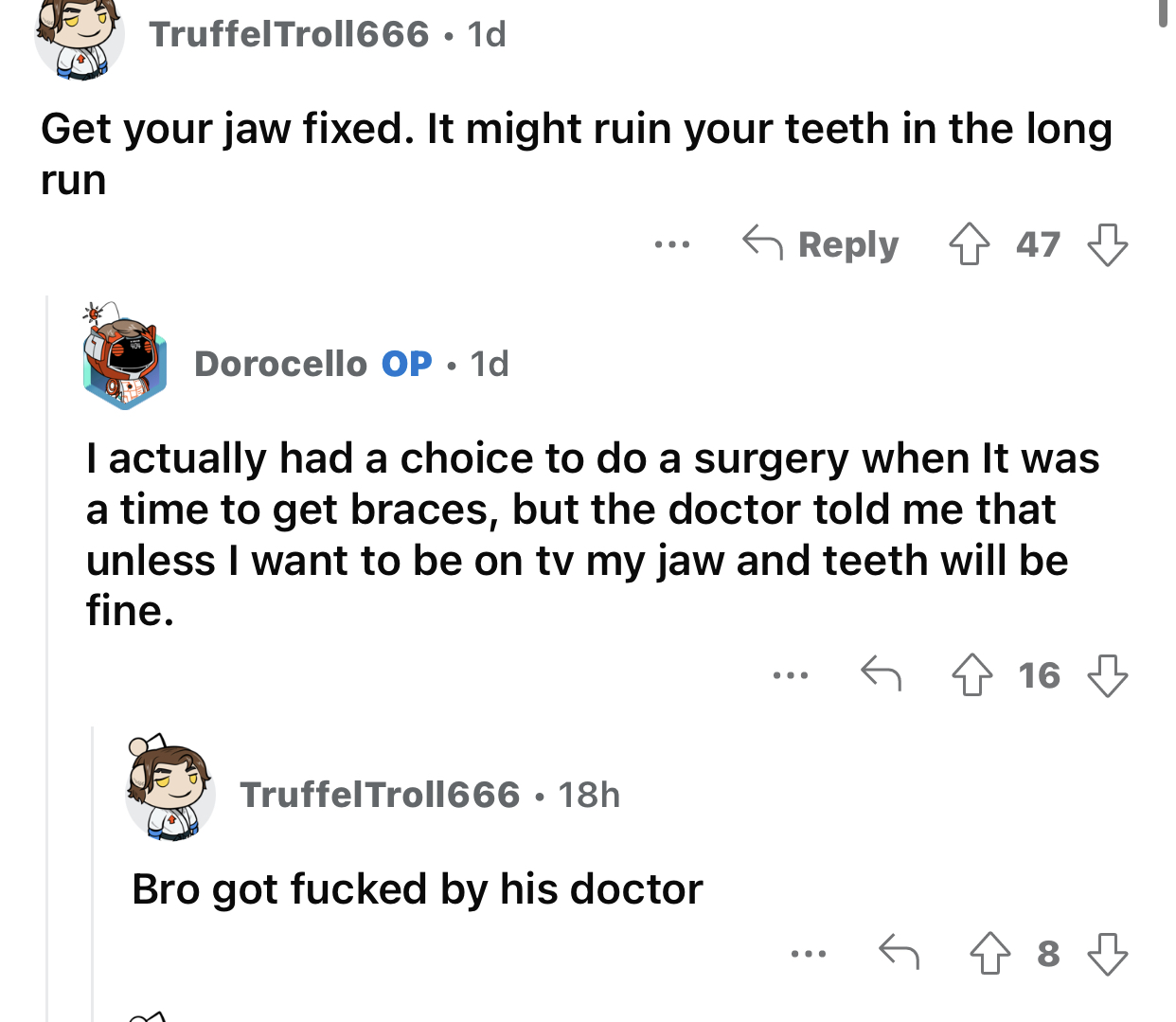Screen dimensions: 1176x1022
Task: Downvote the 'Bro got' comment
Action: 1107,953
